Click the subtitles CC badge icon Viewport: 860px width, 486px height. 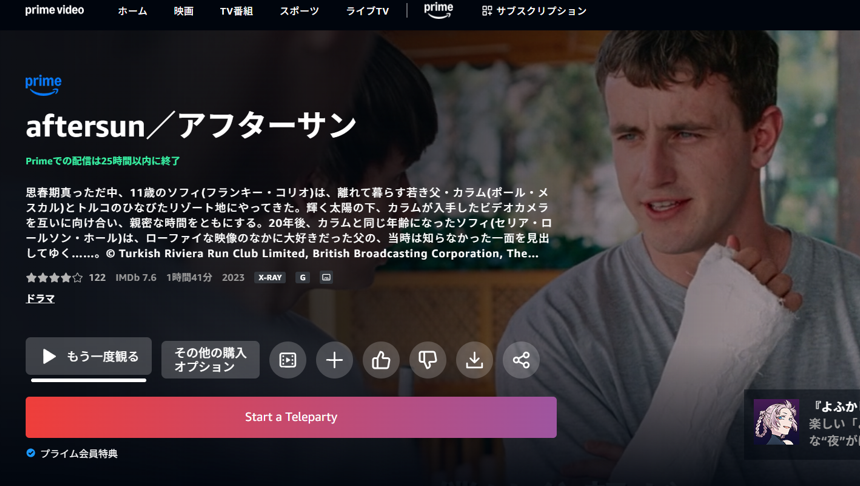(x=326, y=278)
